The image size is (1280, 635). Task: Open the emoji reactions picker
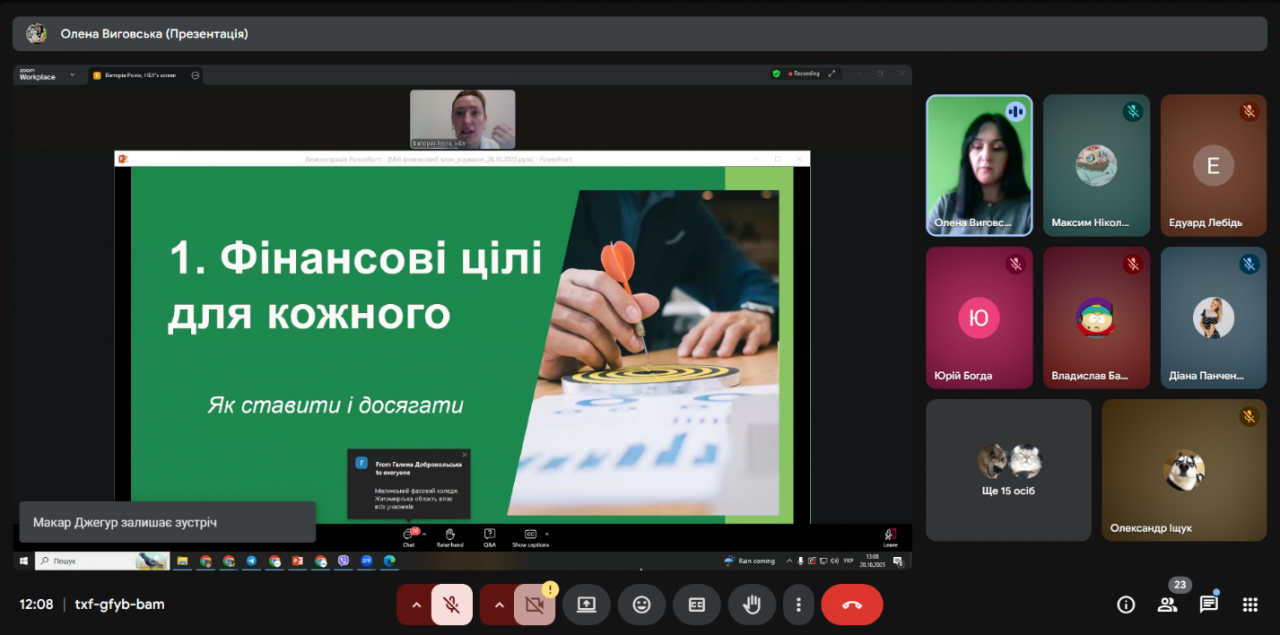tap(641, 604)
